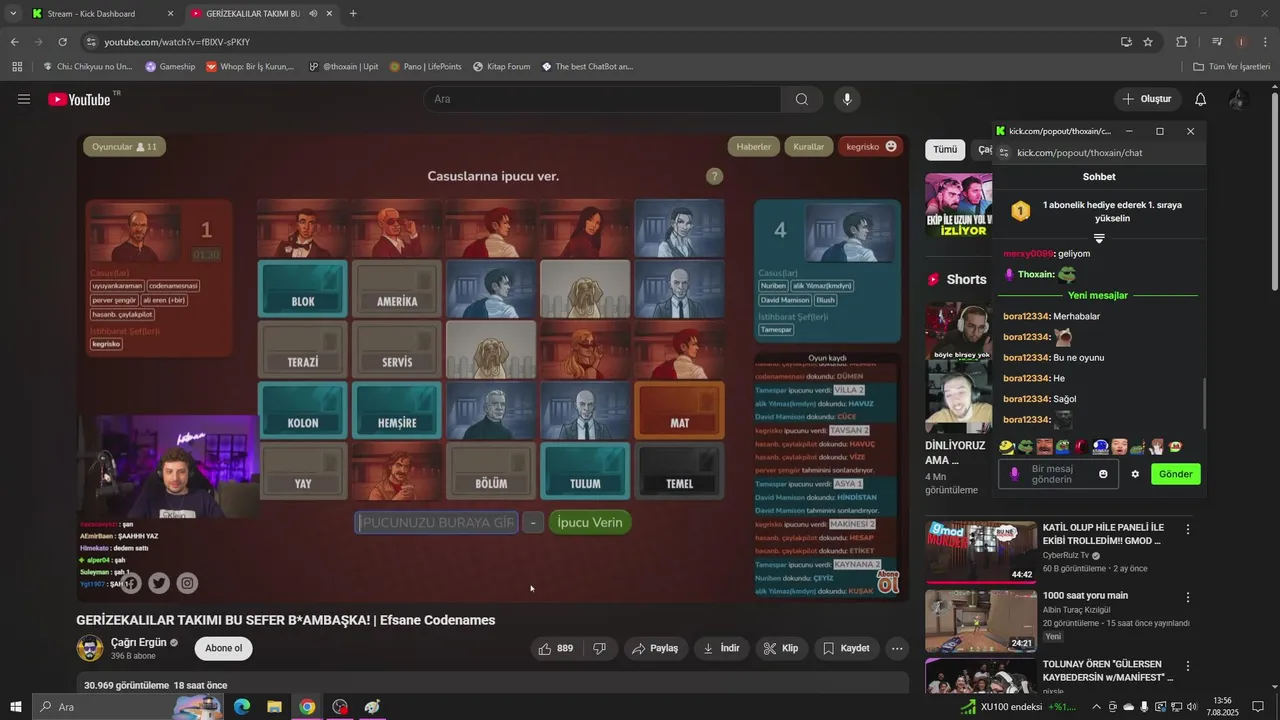Go to the YouTube home logo
Screen dimensions: 1280x720
point(79,99)
